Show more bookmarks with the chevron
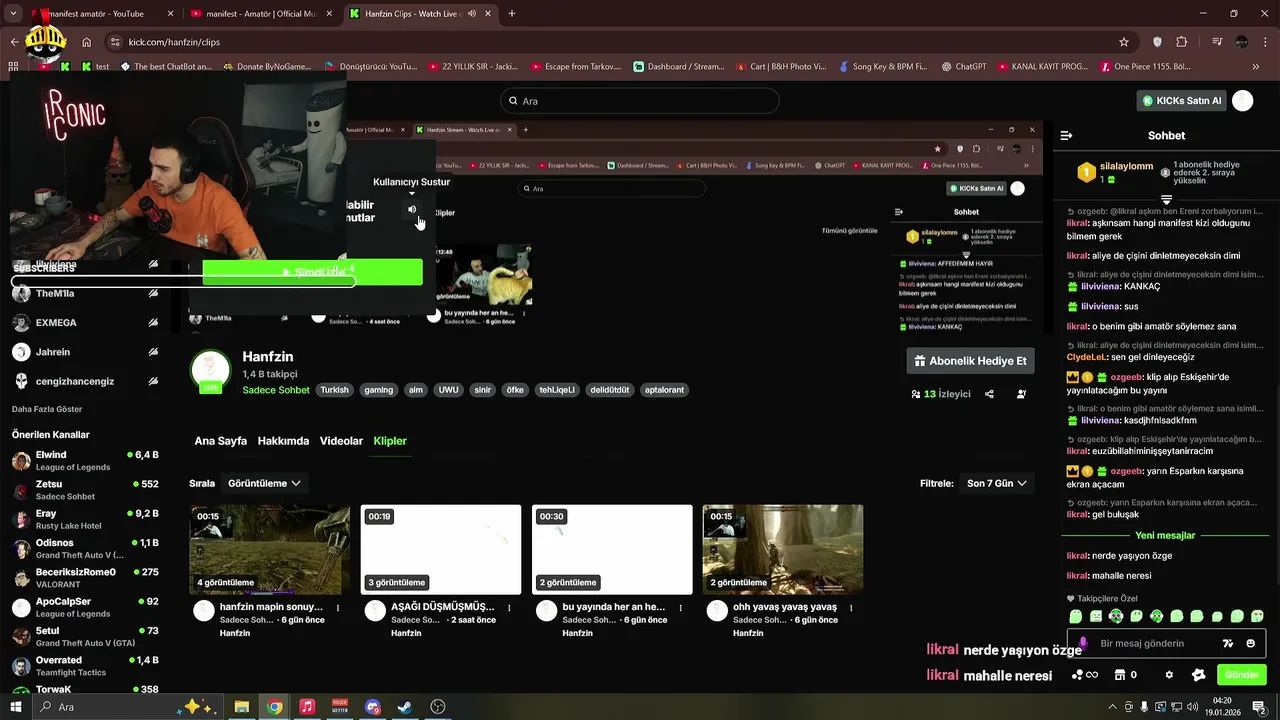This screenshot has height=720, width=1280. point(1255,66)
